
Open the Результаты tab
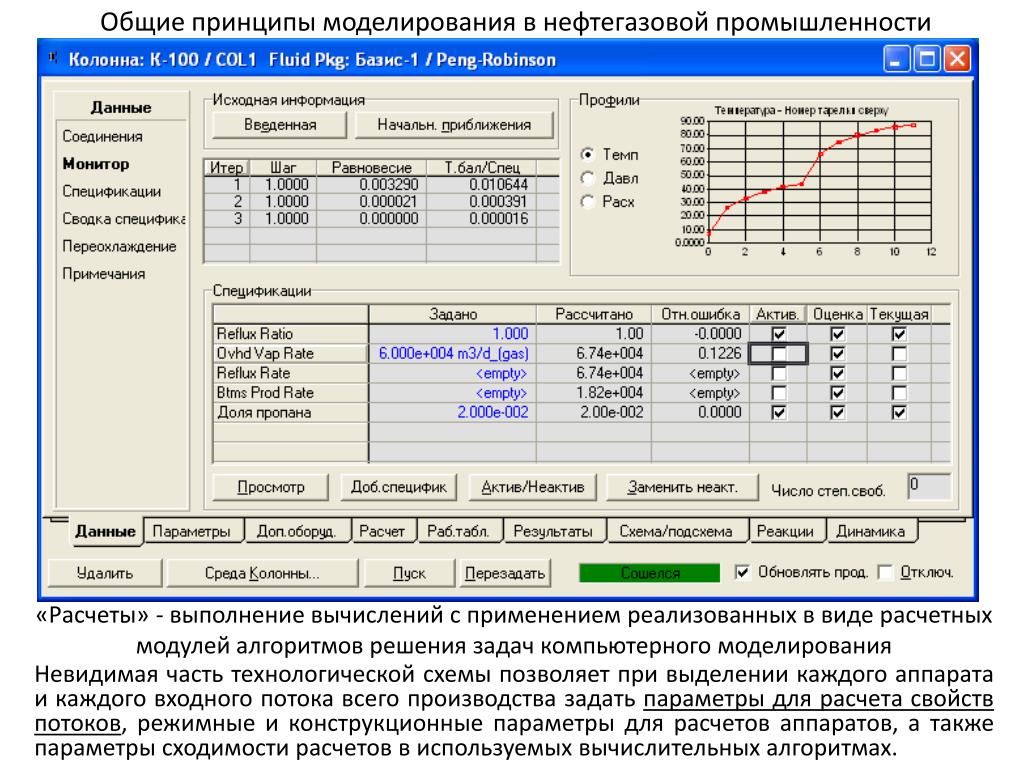click(x=553, y=532)
